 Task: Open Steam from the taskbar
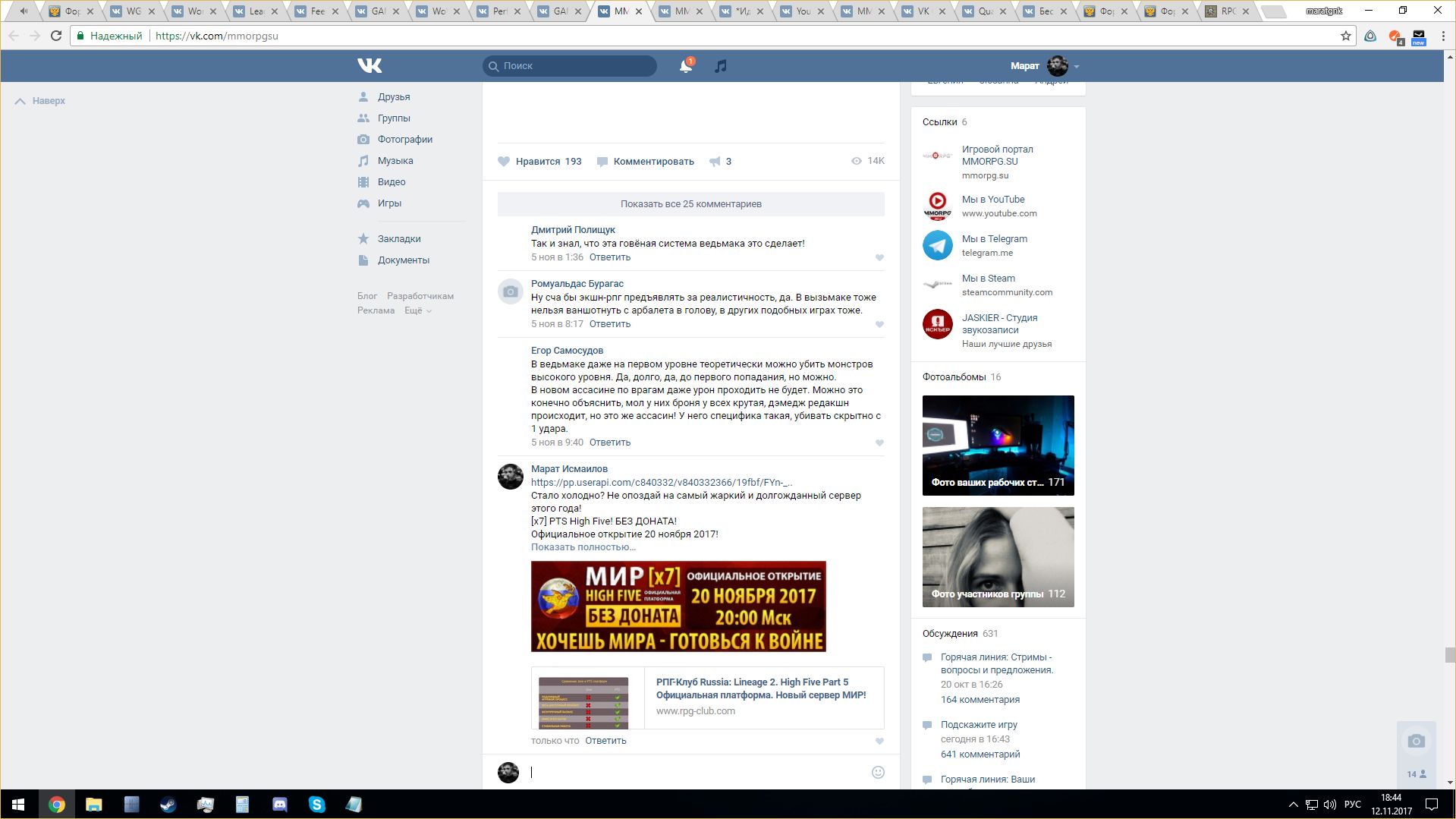coord(168,805)
